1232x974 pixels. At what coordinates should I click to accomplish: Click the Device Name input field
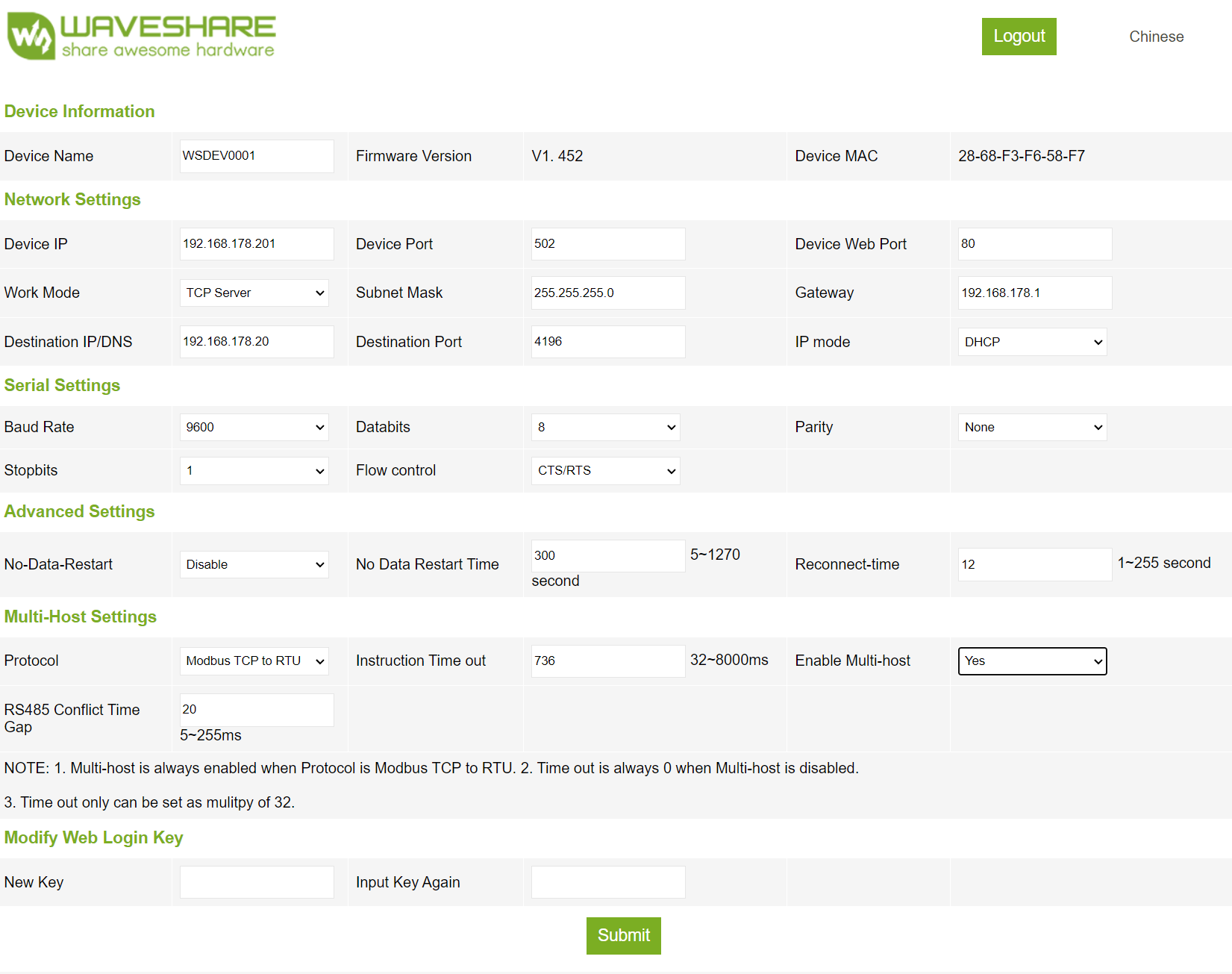(x=256, y=156)
